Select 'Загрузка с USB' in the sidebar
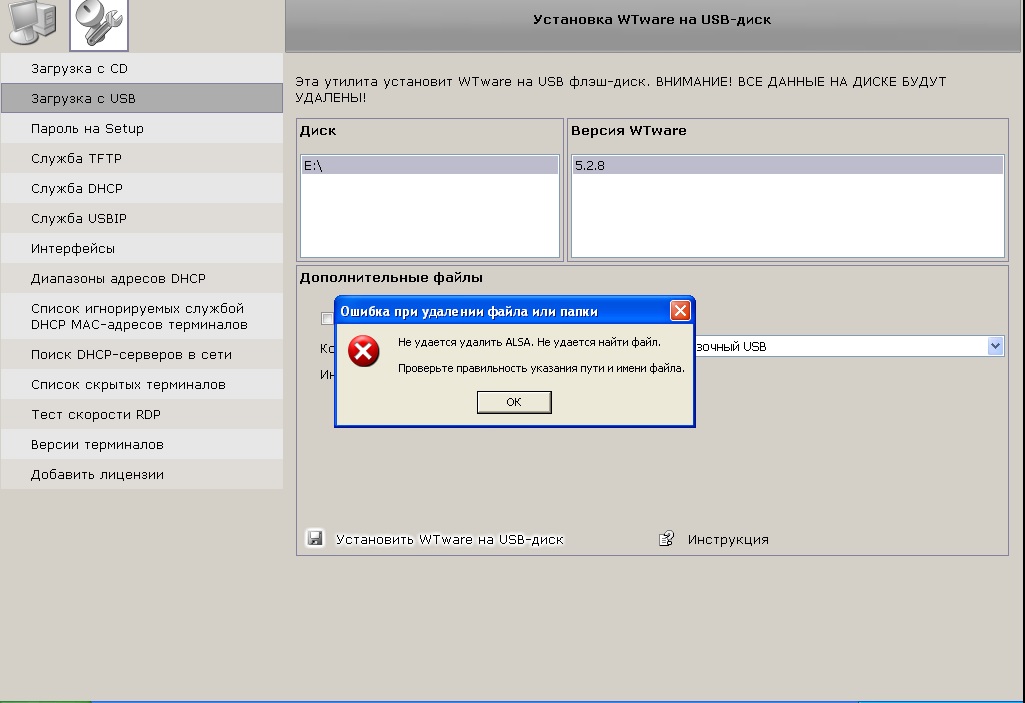The image size is (1025, 703). pyautogui.click(x=83, y=99)
